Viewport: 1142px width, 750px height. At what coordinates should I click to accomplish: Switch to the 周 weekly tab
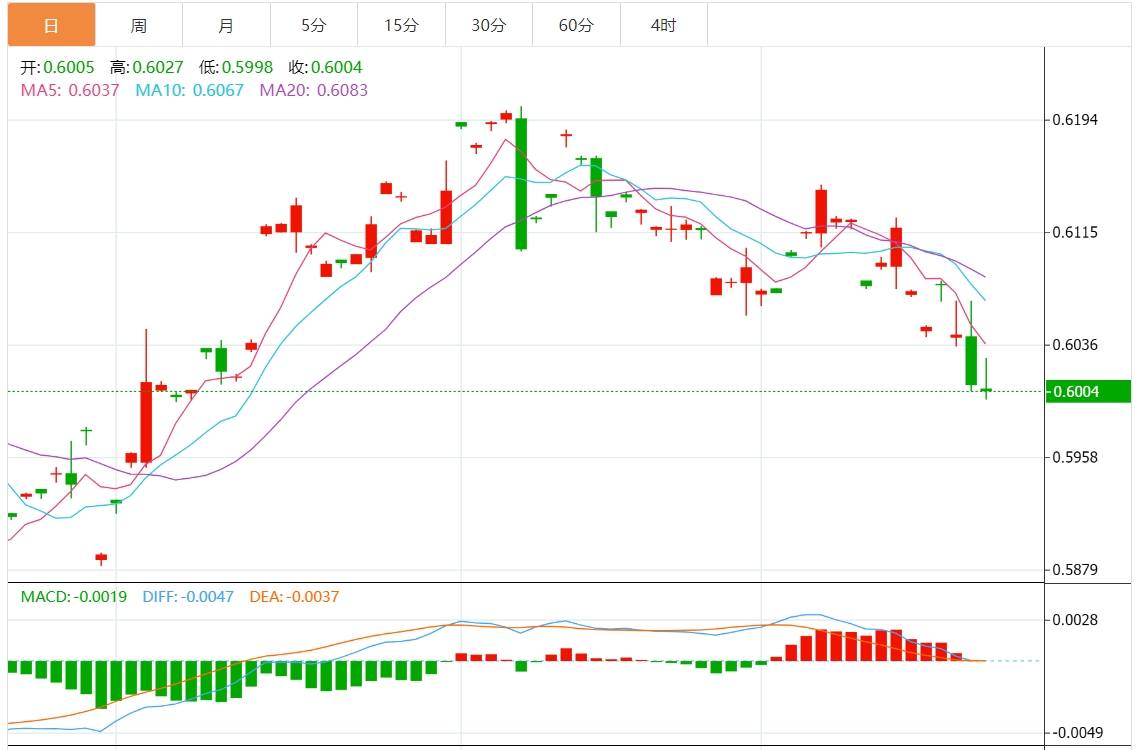pos(139,25)
